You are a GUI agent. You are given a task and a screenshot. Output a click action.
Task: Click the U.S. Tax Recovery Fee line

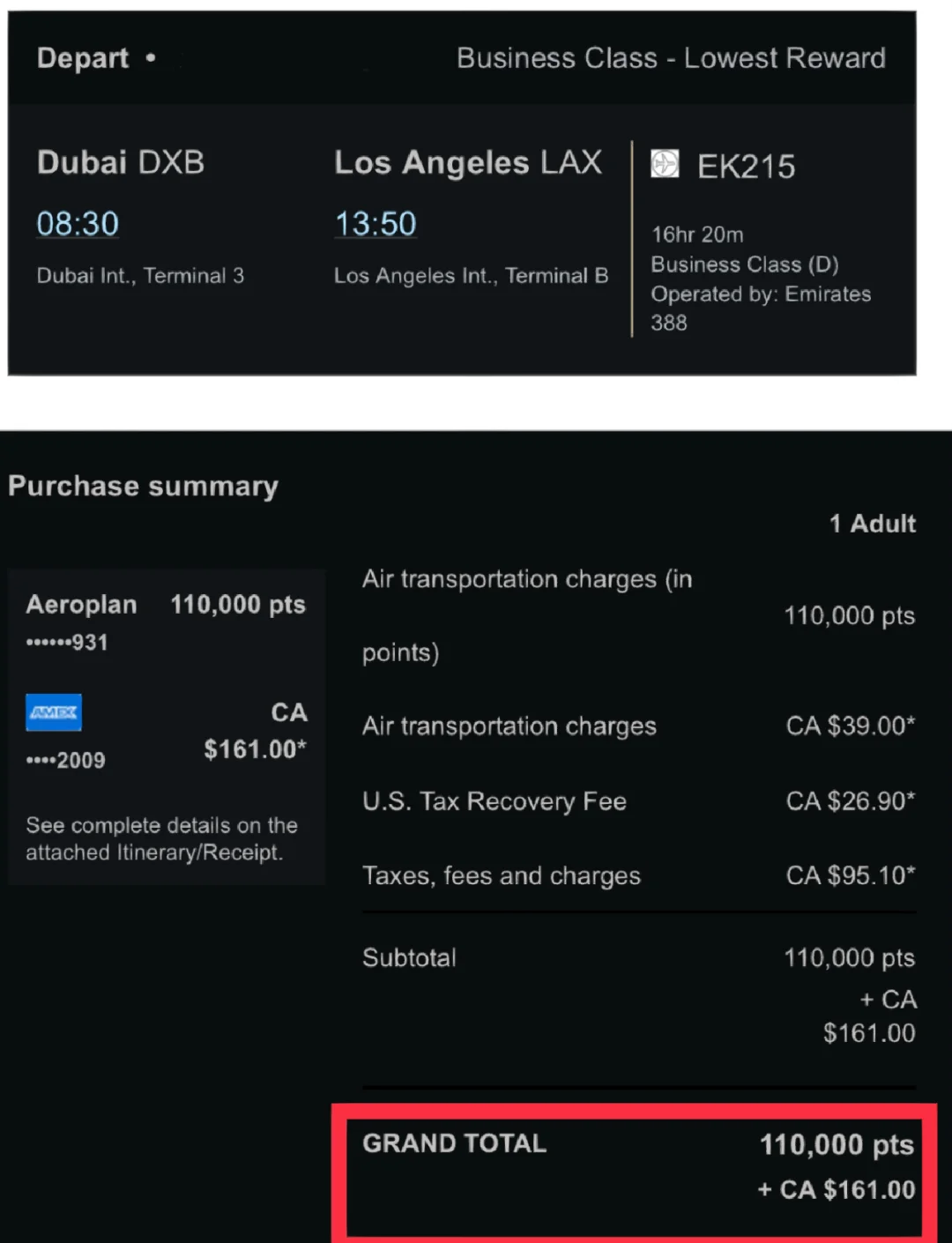point(494,801)
